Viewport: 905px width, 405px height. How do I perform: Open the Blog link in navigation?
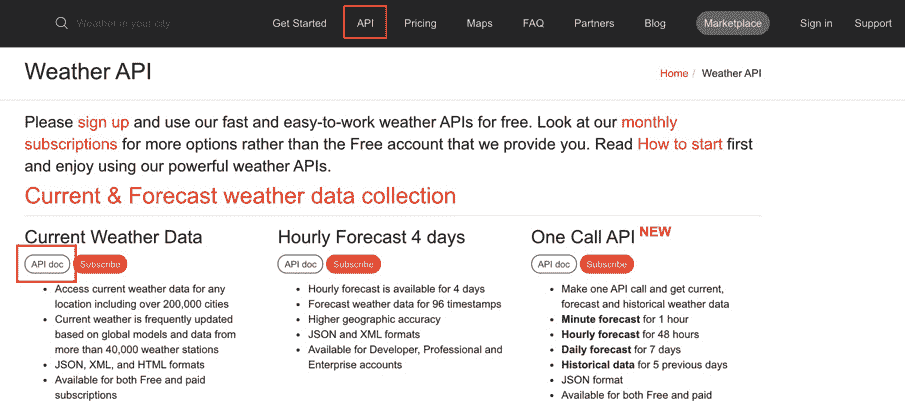tap(655, 24)
